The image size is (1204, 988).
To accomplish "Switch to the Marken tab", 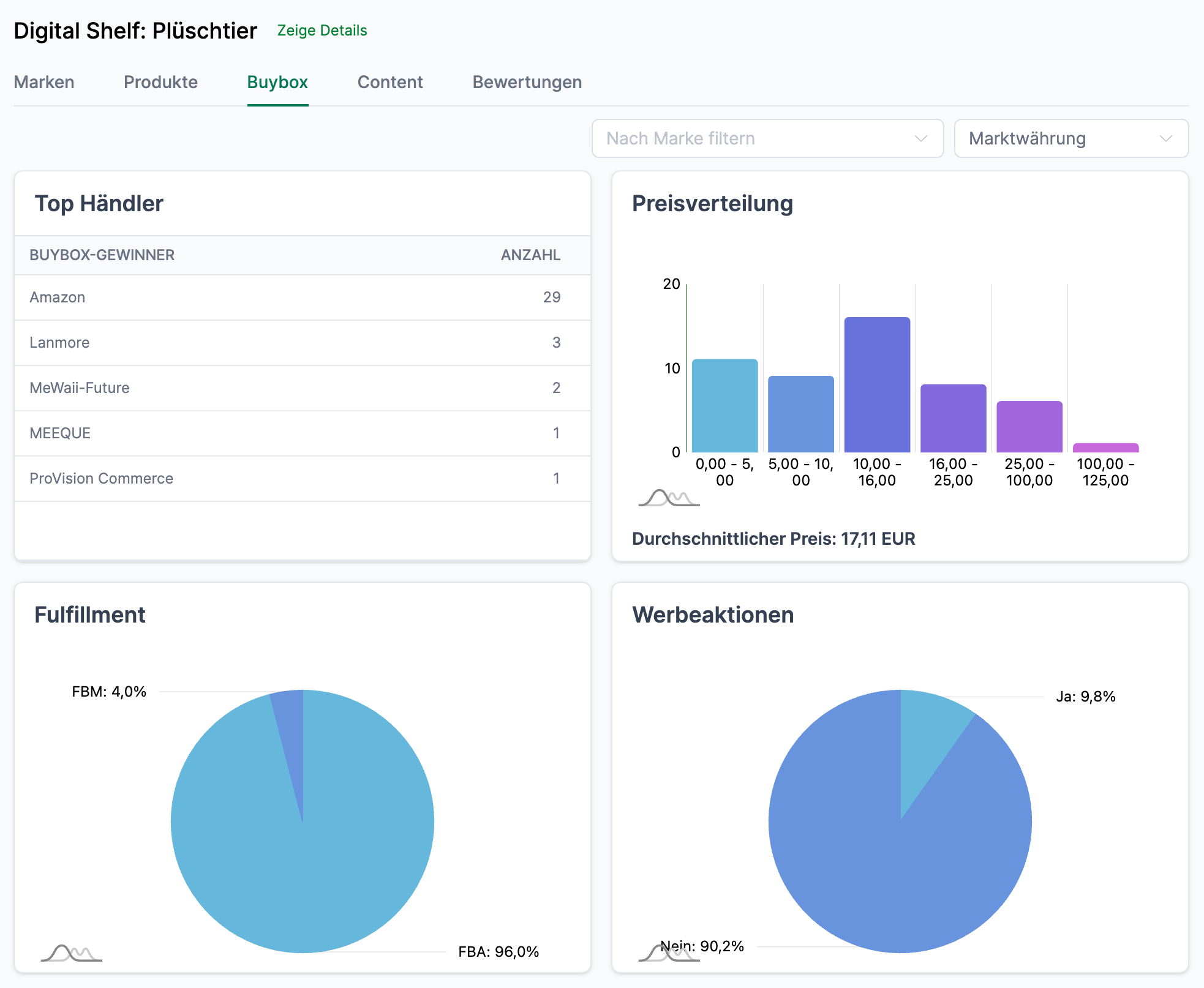I will [x=44, y=82].
